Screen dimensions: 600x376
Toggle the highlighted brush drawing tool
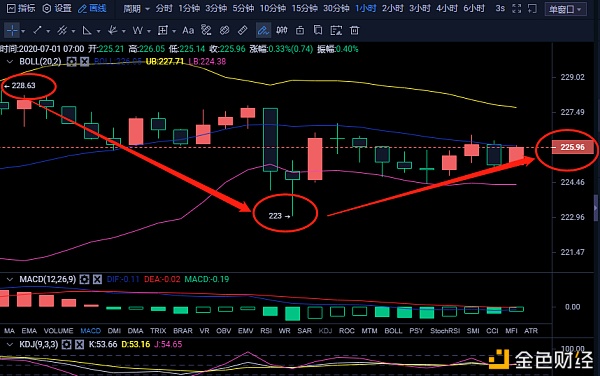click(x=263, y=30)
